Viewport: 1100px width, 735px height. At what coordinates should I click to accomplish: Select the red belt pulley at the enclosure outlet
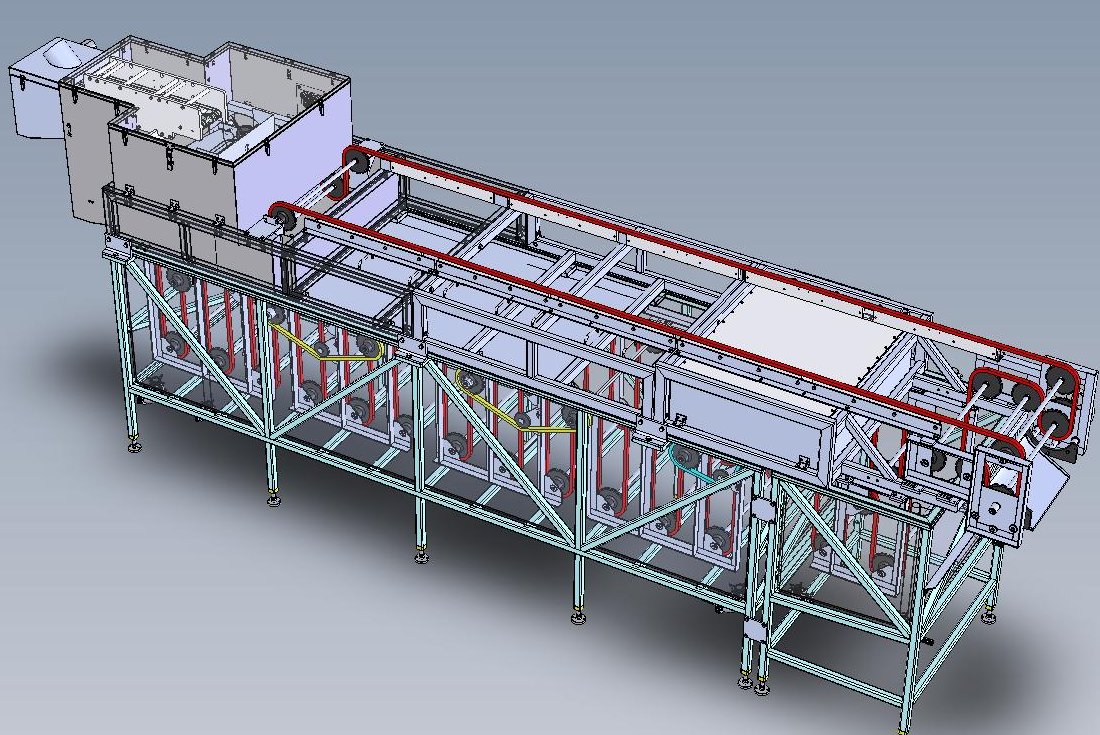281,220
